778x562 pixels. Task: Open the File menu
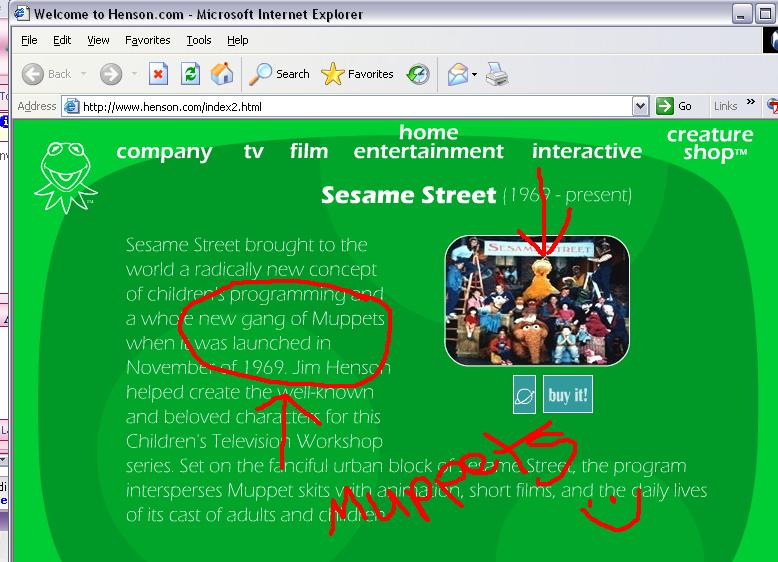point(29,40)
